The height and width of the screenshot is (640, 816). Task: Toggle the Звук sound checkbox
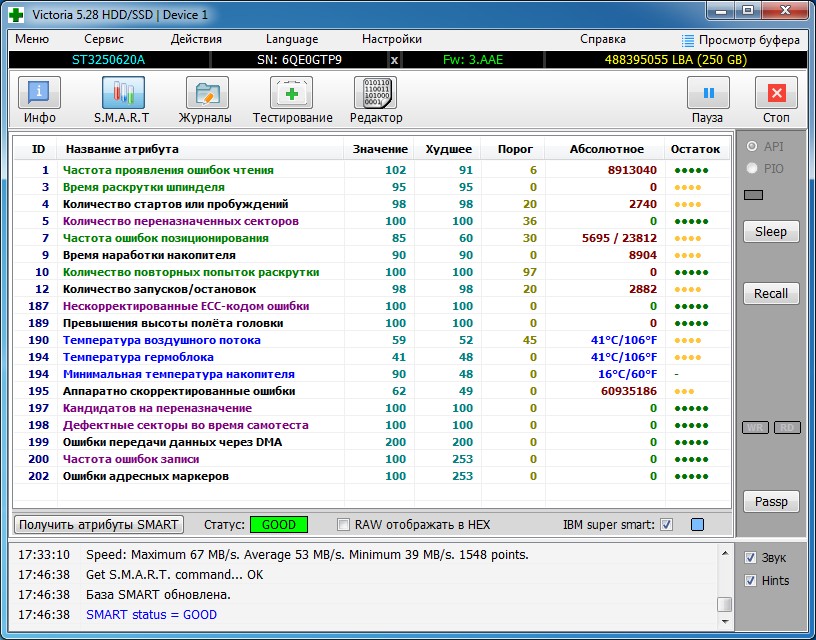750,558
